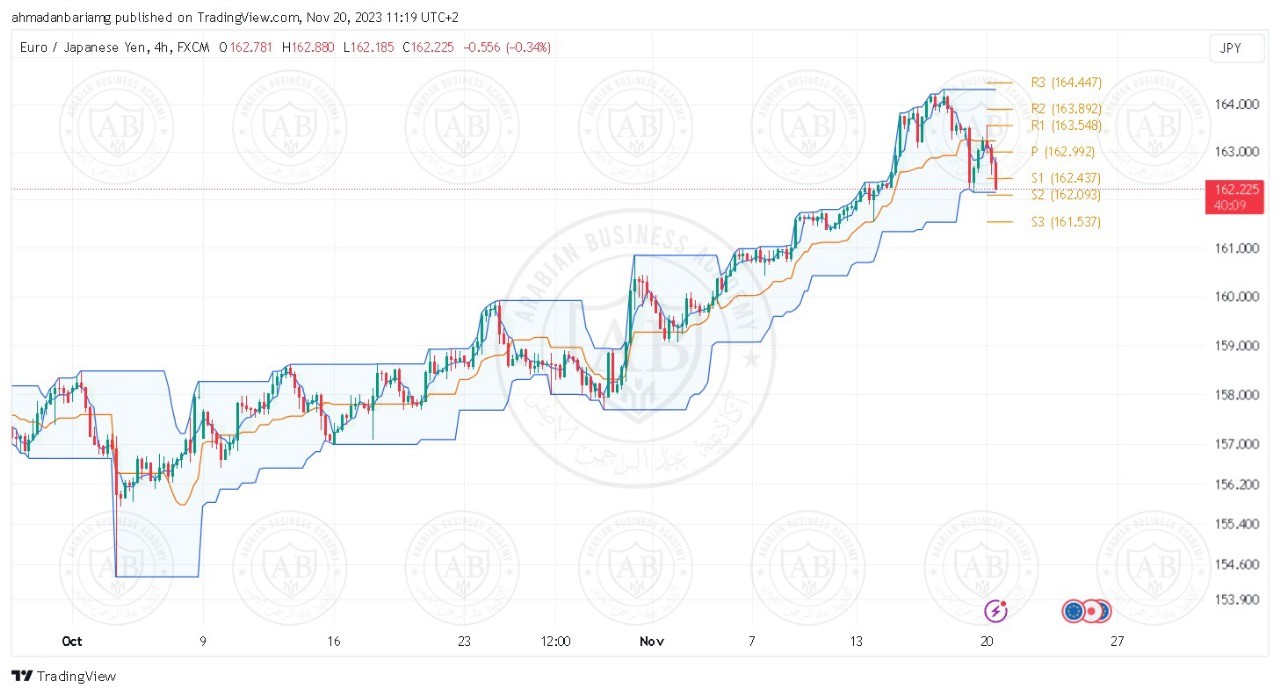This screenshot has height=695, width=1280.
Task: Click the S3 (161.537) pivot label
Action: pyautogui.click(x=1065, y=222)
